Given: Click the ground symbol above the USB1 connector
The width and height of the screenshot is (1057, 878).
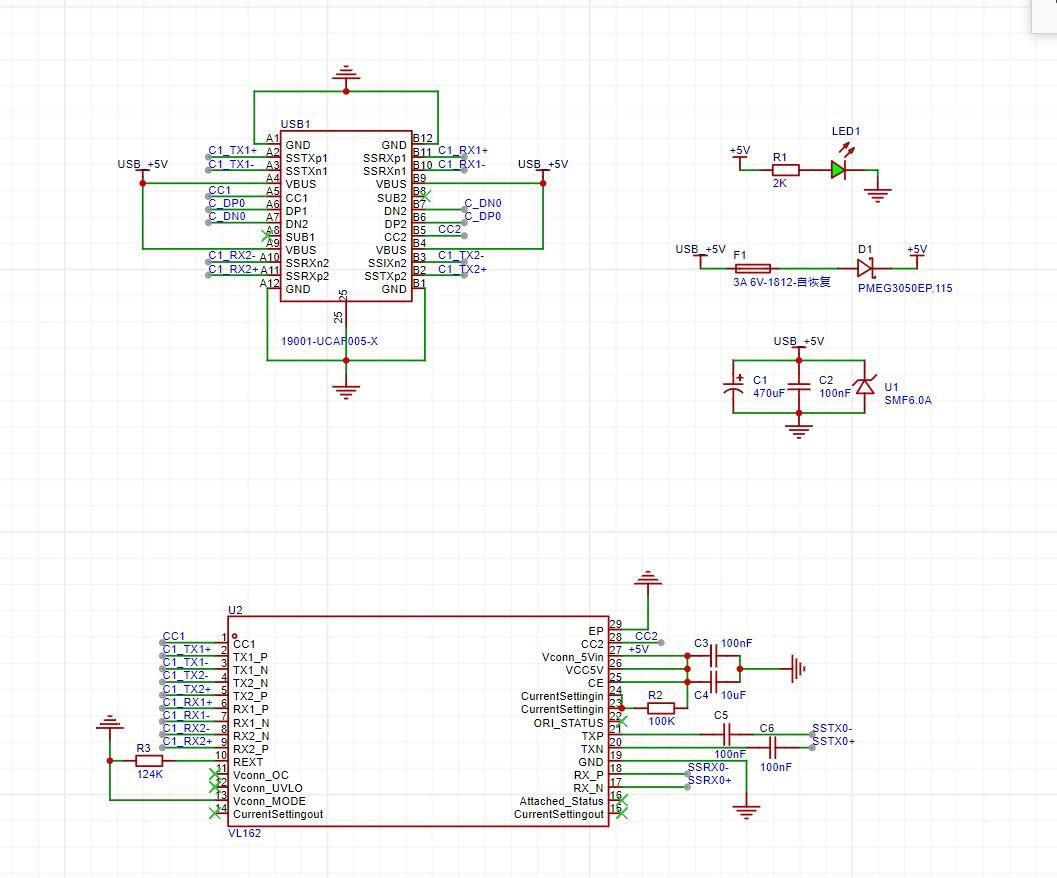Looking at the screenshot, I should [346, 74].
